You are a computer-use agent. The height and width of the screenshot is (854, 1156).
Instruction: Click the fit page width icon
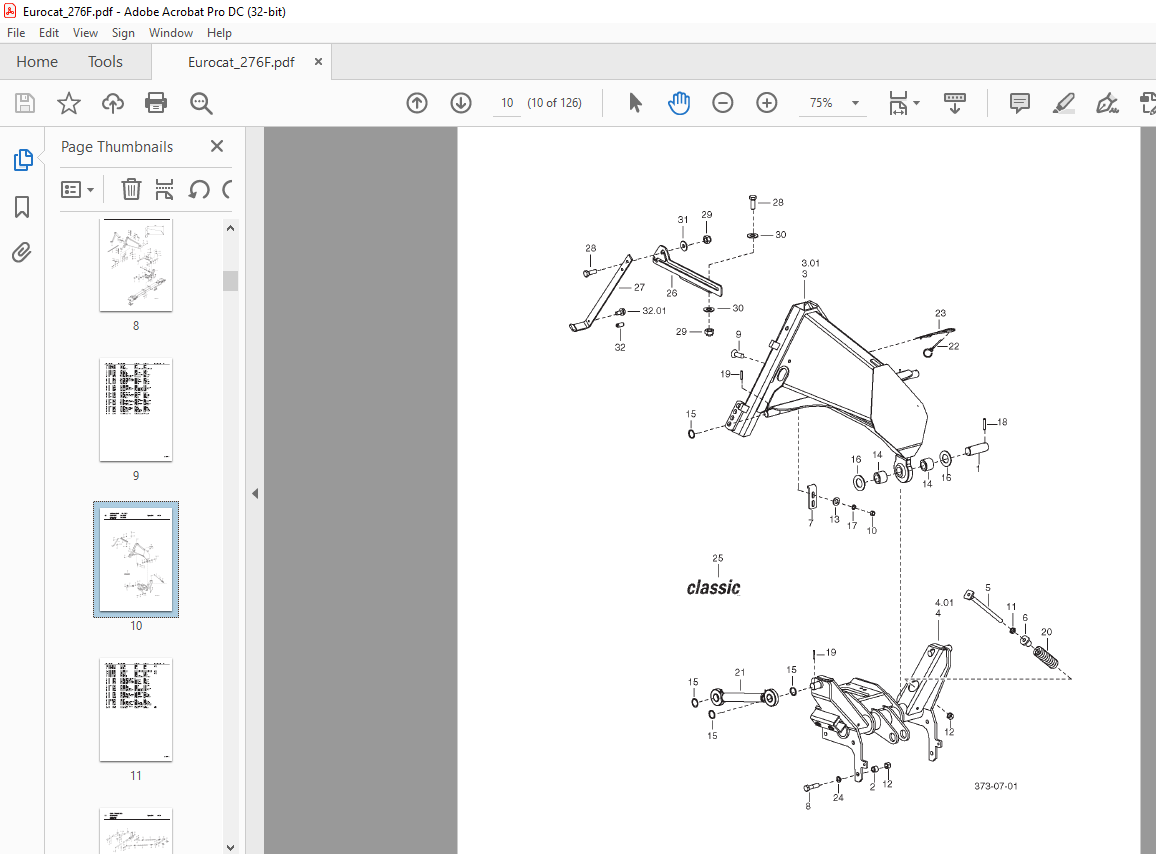point(898,103)
